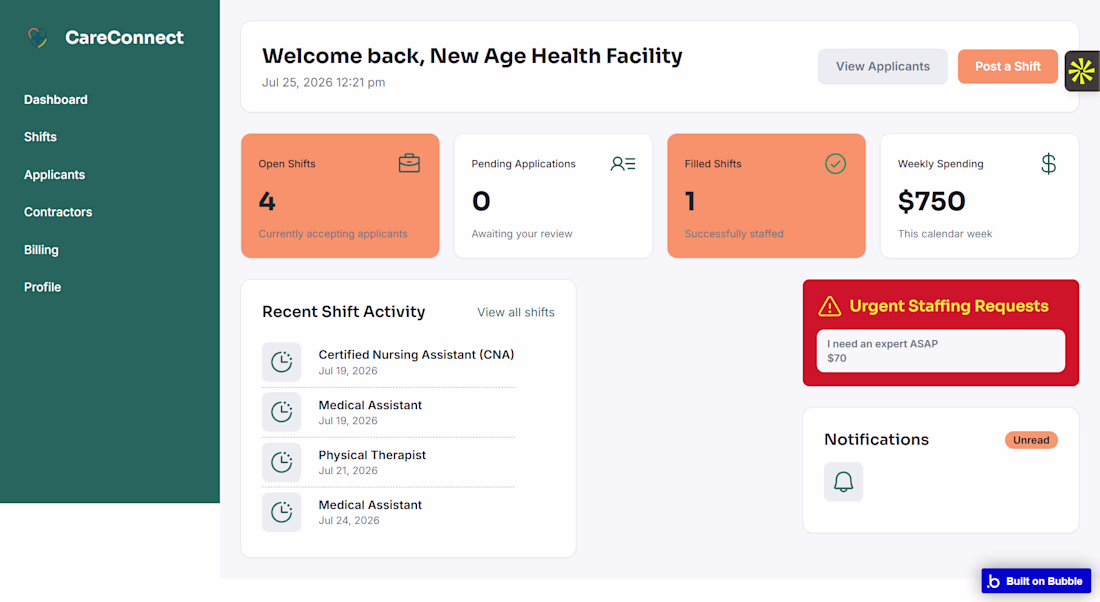
Task: Click the View Applicants button
Action: coord(883,67)
